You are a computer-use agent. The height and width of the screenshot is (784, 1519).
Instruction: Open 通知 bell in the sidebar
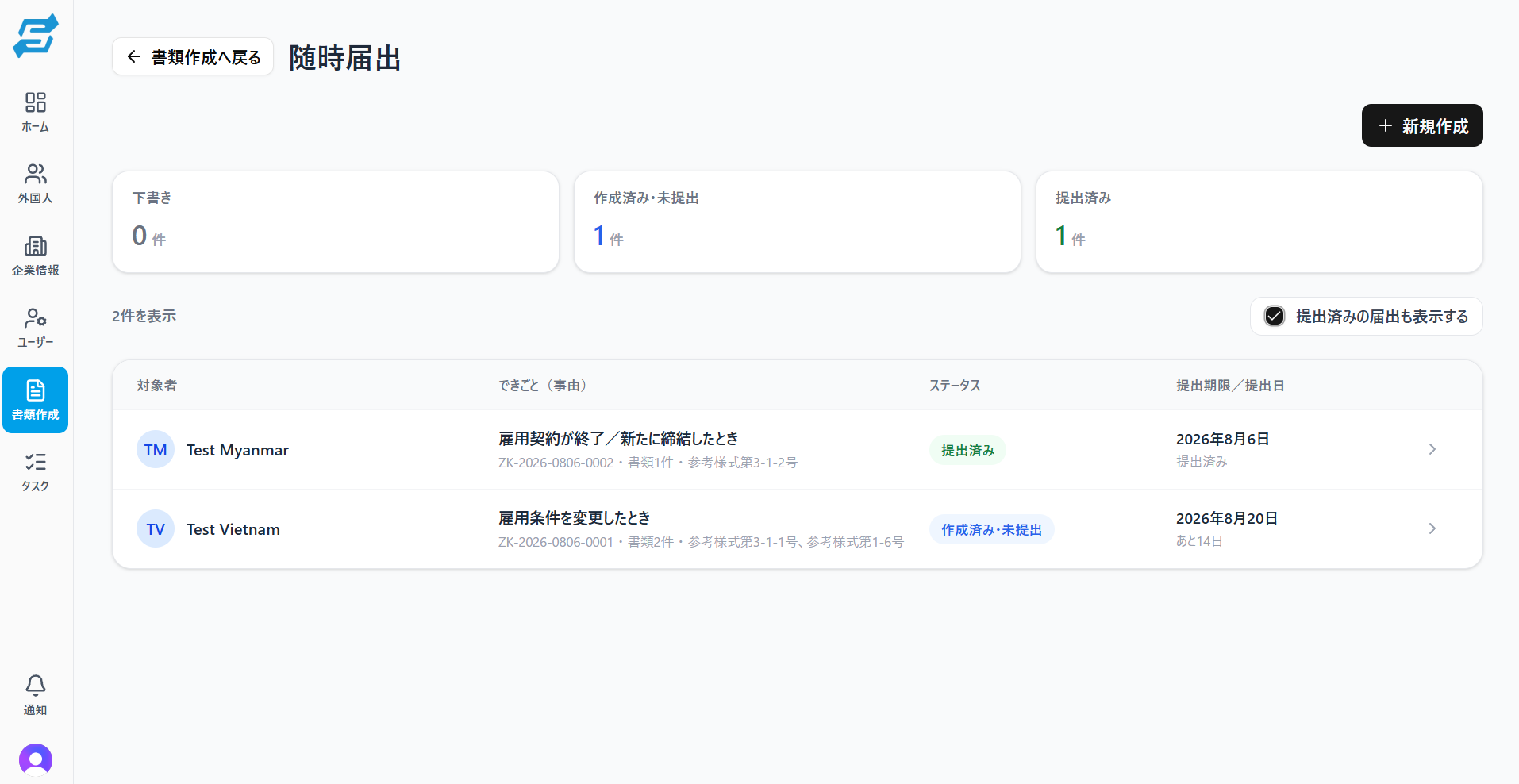pos(36,695)
